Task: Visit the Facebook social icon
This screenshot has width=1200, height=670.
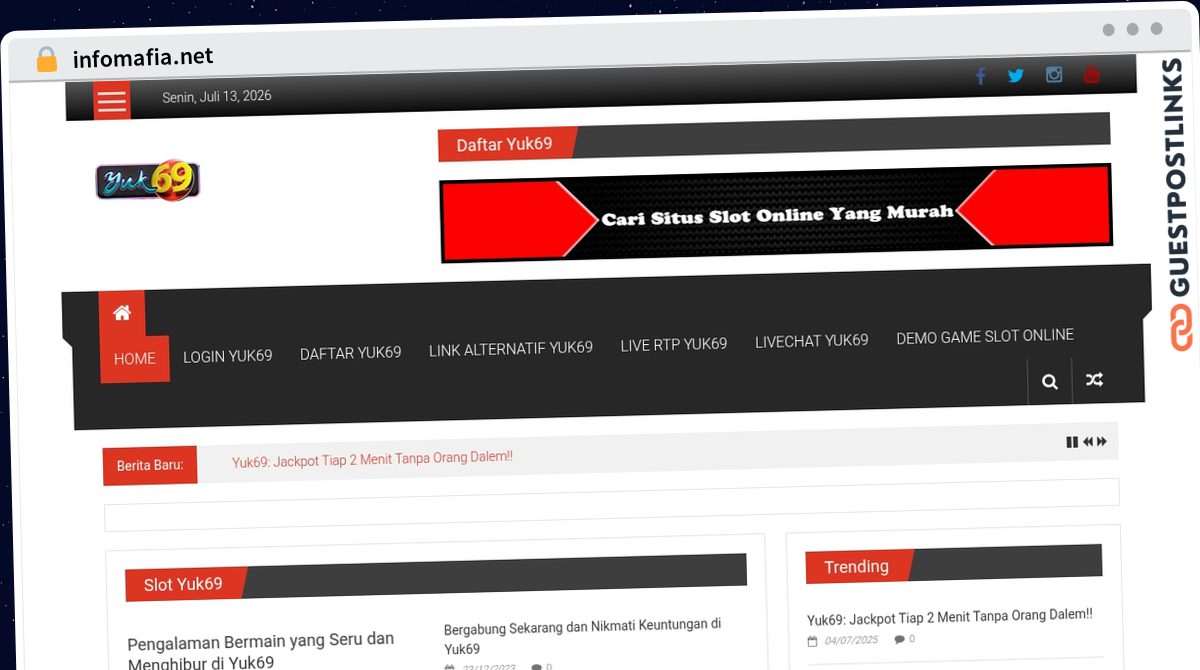Action: click(980, 76)
